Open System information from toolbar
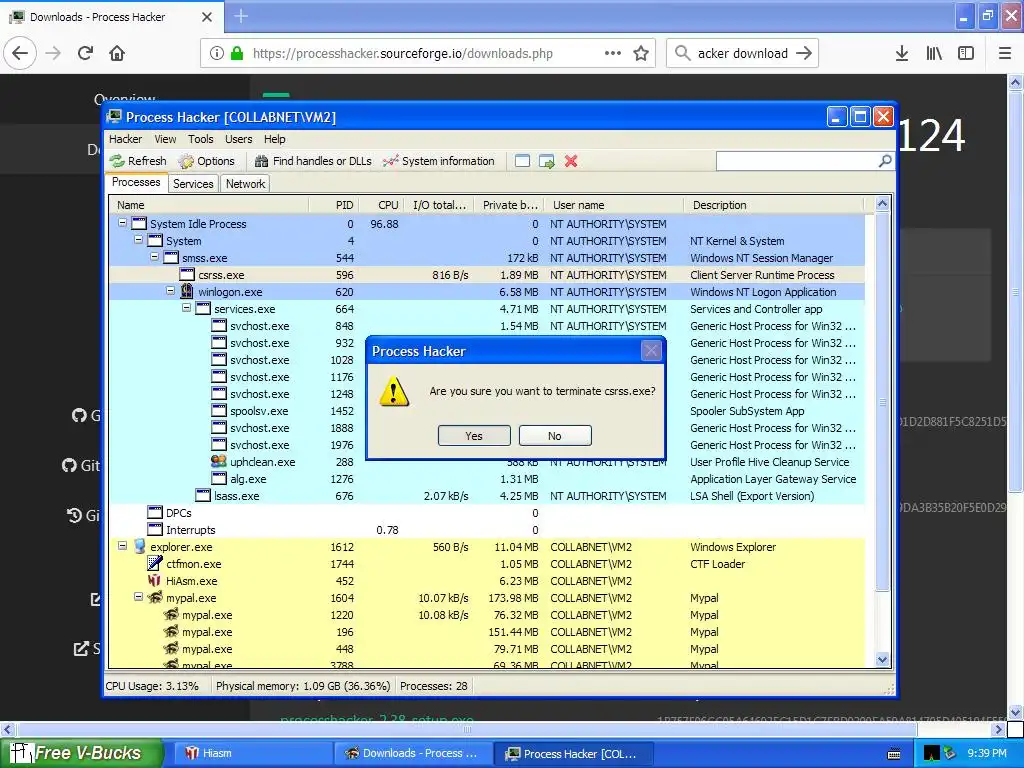1024x768 pixels. 438,161
